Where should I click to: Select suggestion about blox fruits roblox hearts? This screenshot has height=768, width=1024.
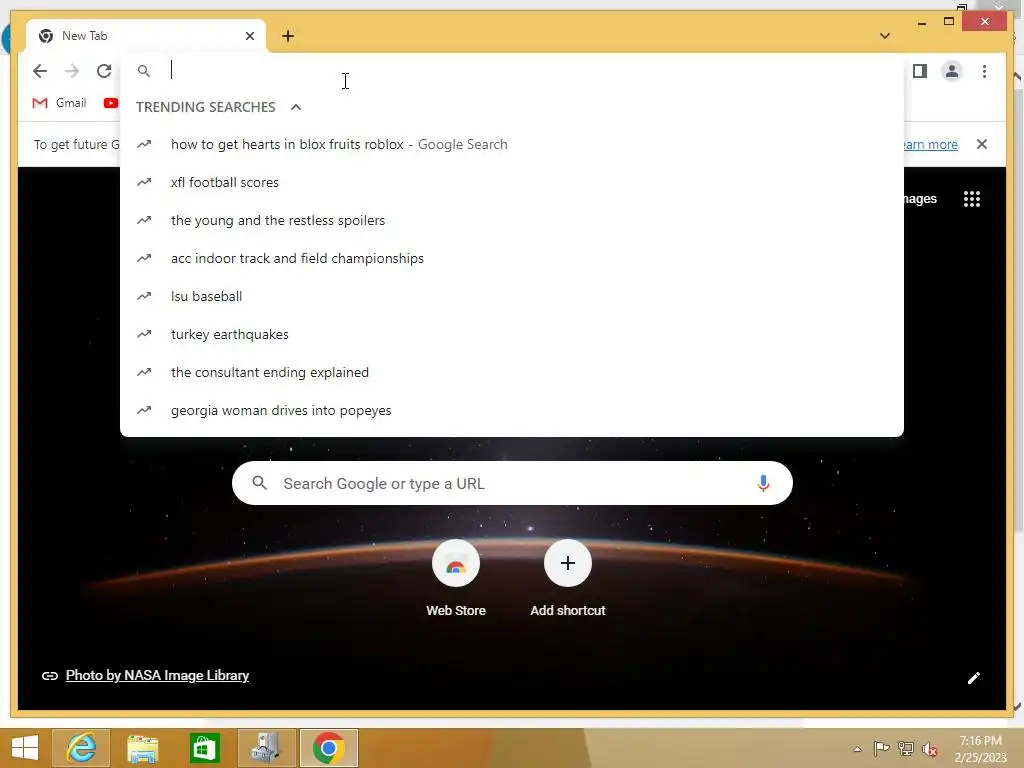[x=512, y=144]
